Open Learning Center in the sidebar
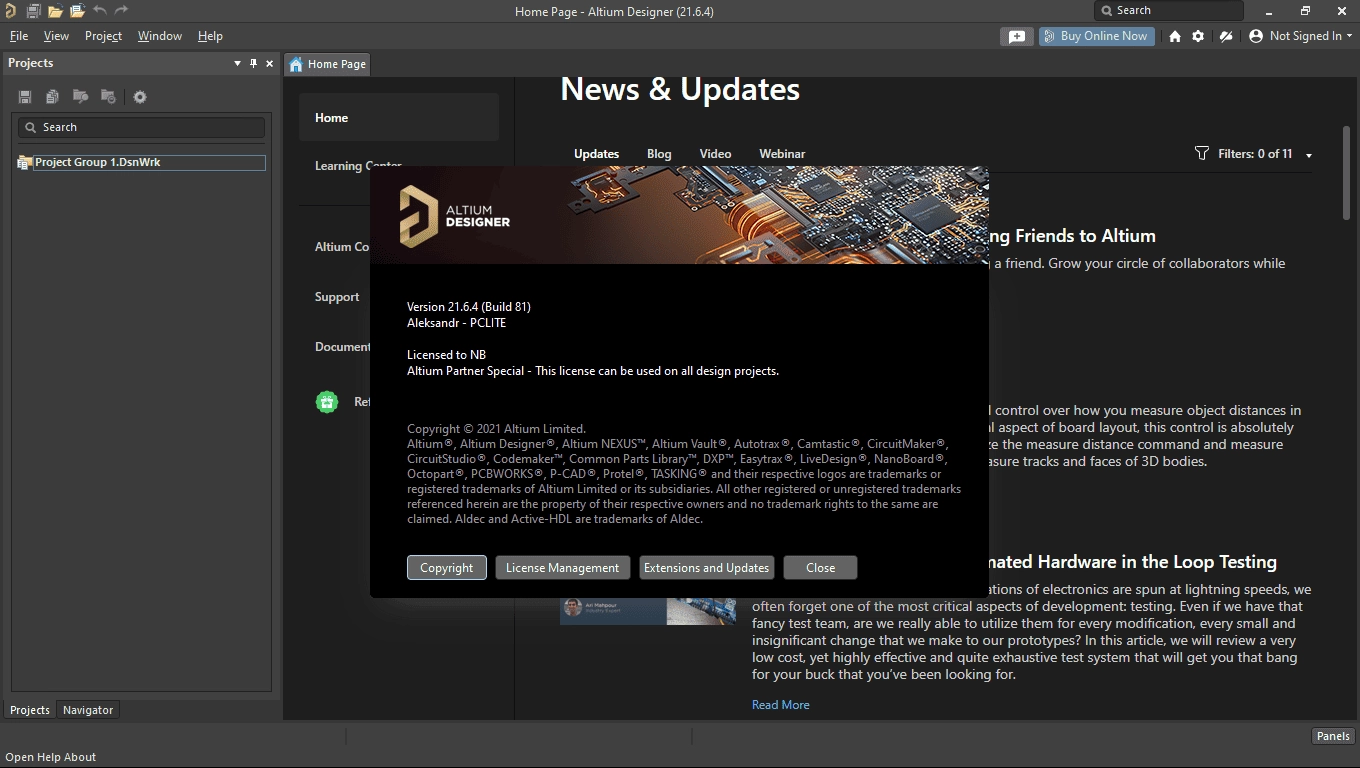The height and width of the screenshot is (768, 1360). [x=358, y=166]
